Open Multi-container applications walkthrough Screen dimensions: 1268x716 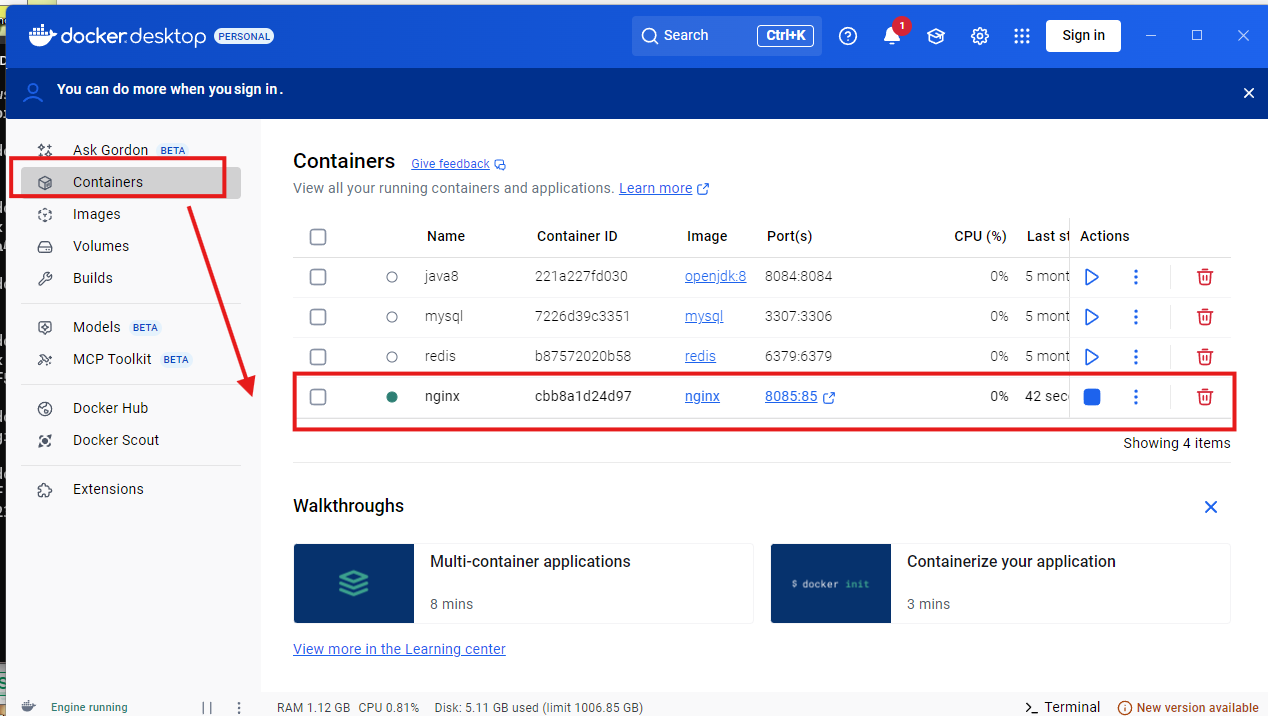[x=523, y=584]
